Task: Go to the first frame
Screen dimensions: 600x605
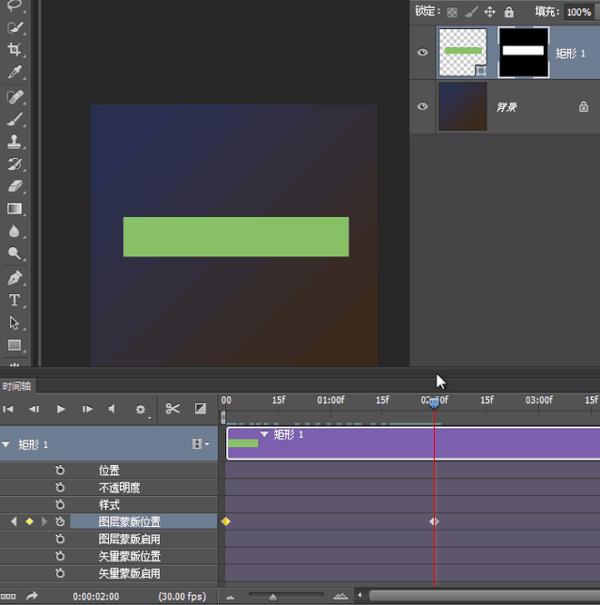Action: [x=9, y=409]
